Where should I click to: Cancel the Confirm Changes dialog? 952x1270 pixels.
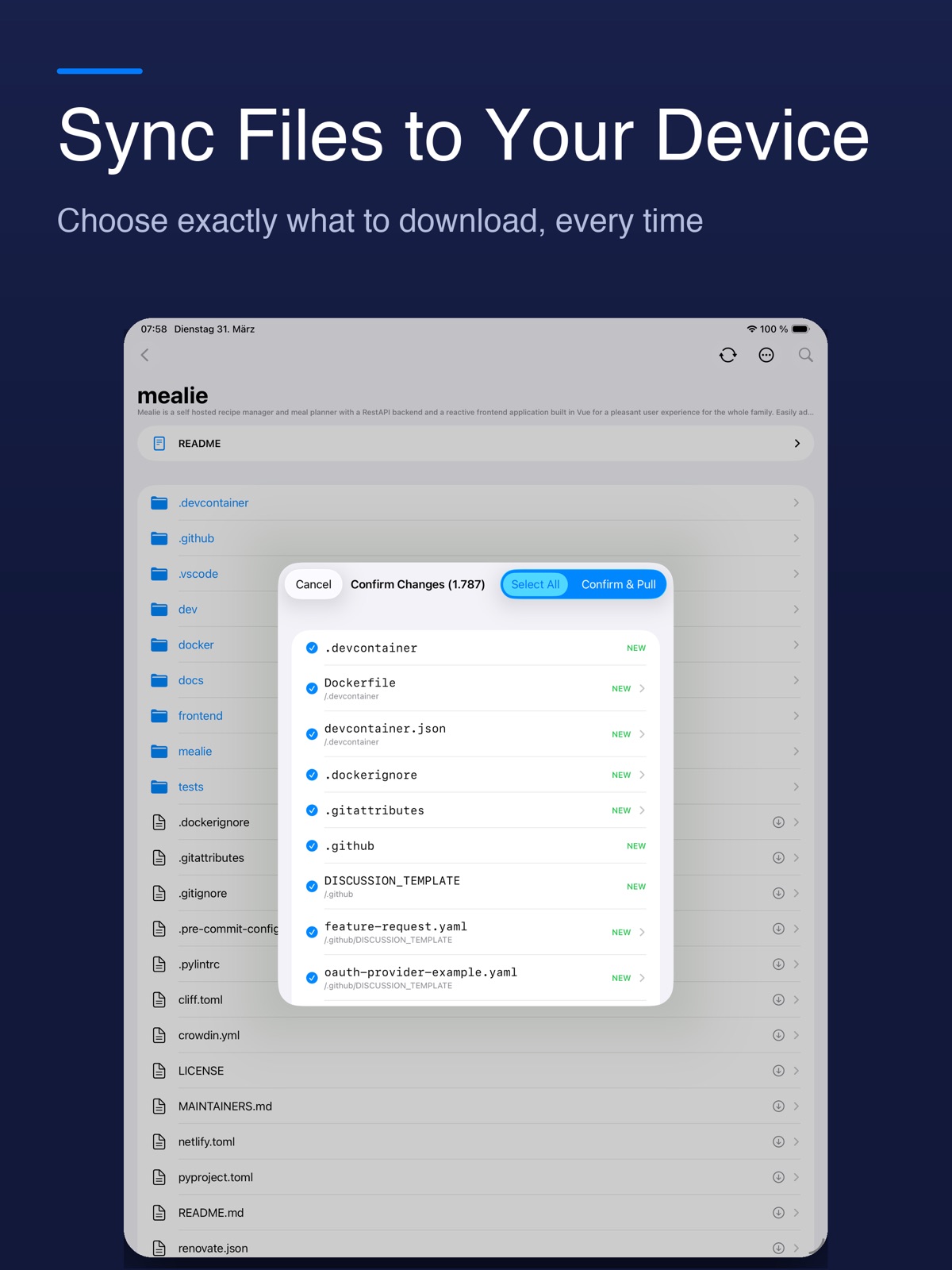tap(313, 584)
